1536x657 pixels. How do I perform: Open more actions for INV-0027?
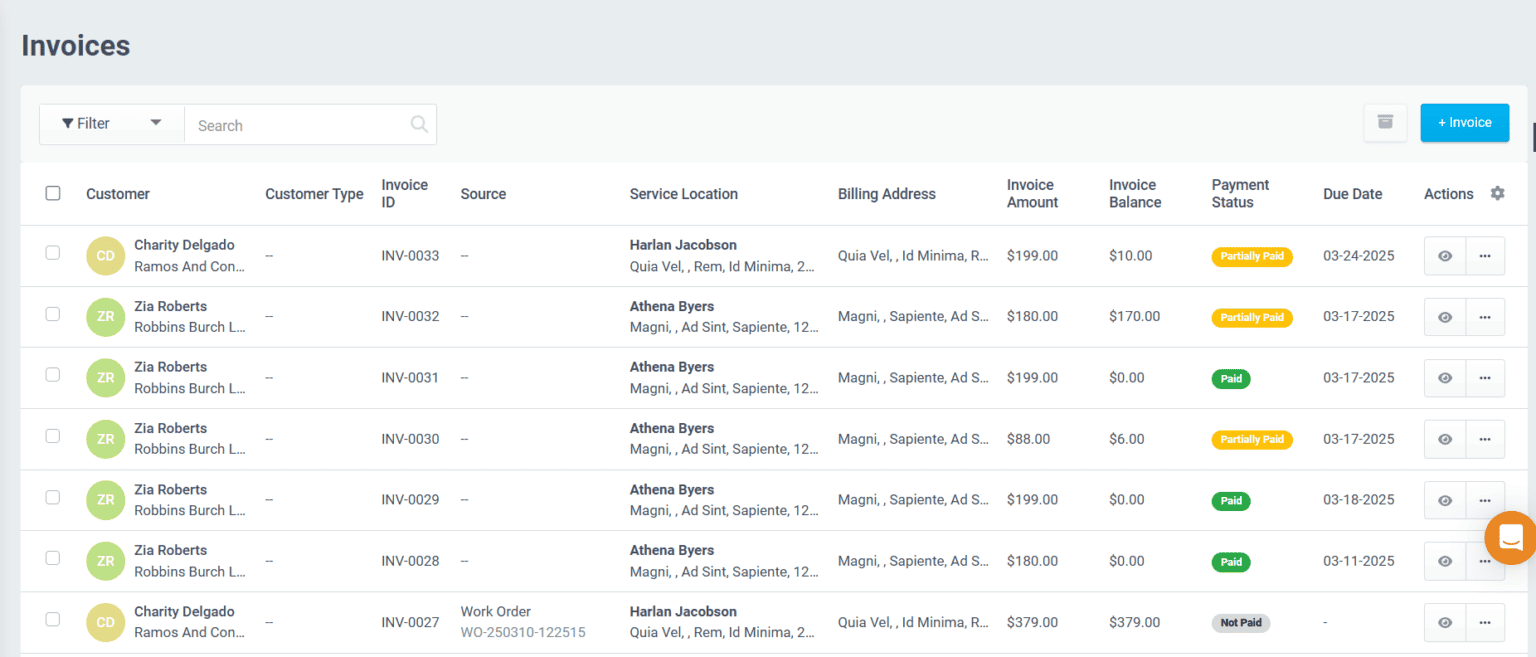click(x=1485, y=622)
